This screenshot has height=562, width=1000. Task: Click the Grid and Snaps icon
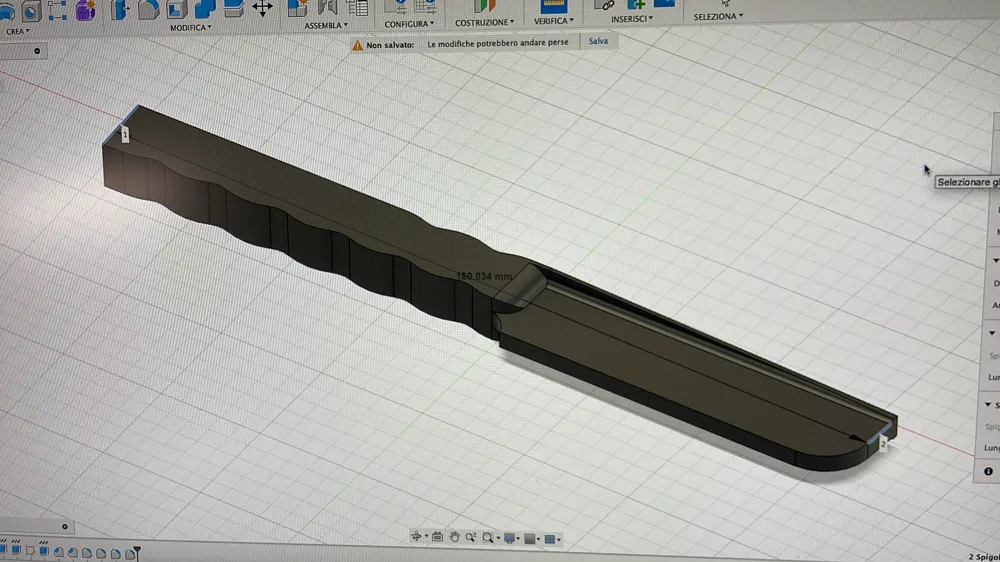[x=529, y=539]
